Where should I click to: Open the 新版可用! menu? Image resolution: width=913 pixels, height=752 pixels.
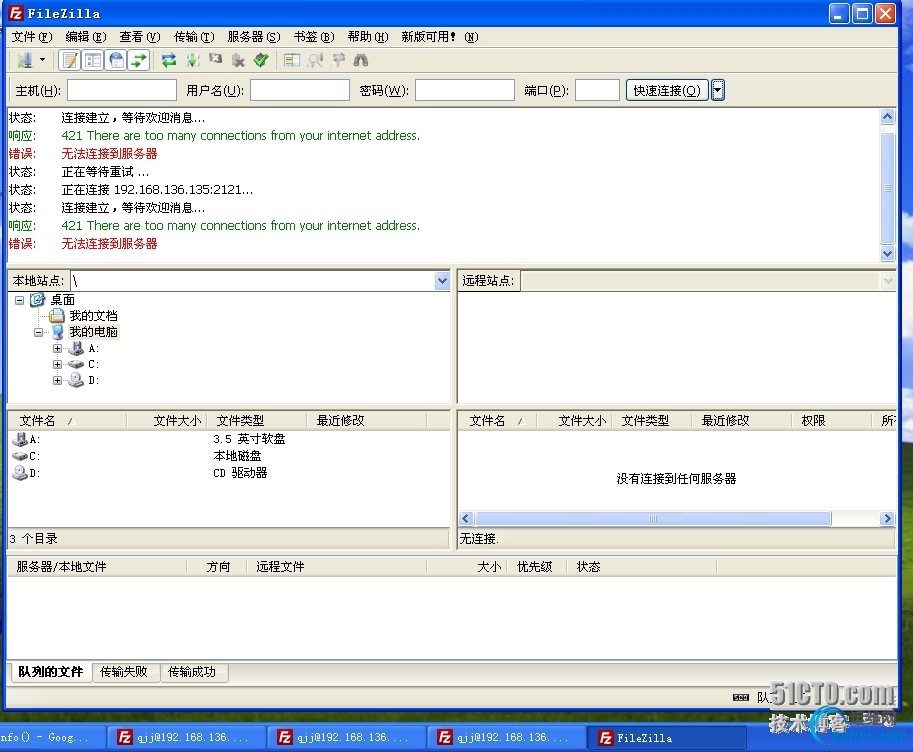(x=440, y=37)
